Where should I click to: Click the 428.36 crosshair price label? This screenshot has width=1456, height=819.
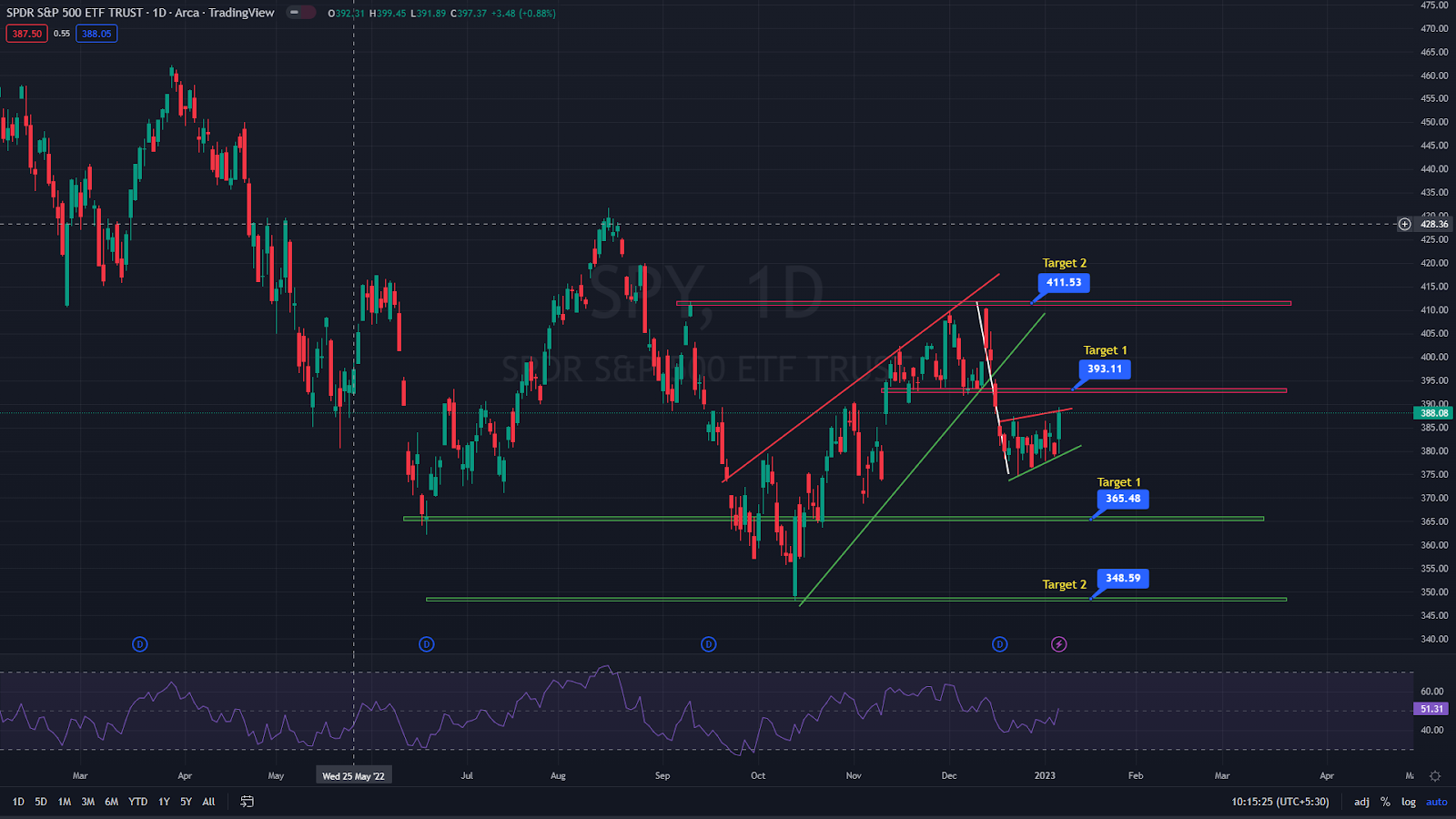pos(1434,224)
